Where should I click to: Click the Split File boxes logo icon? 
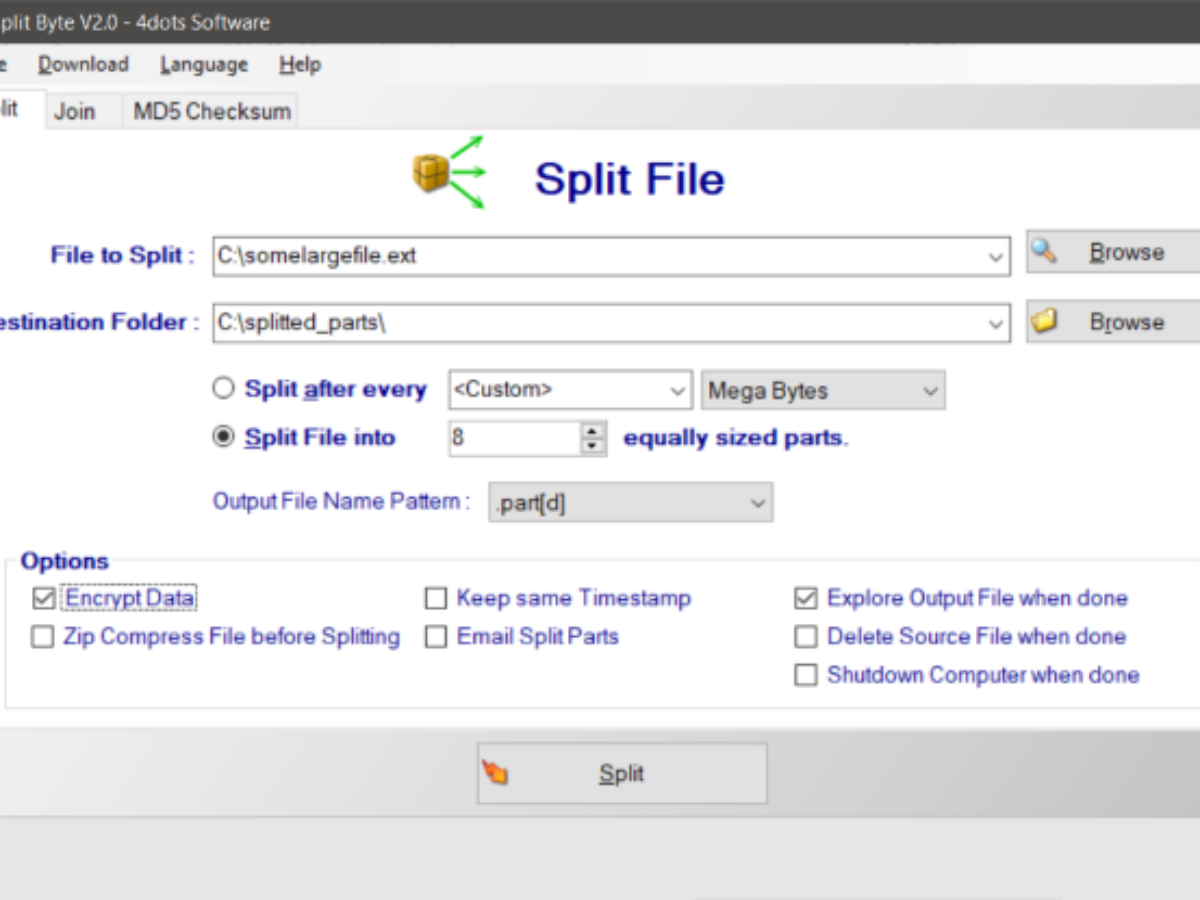coord(450,174)
